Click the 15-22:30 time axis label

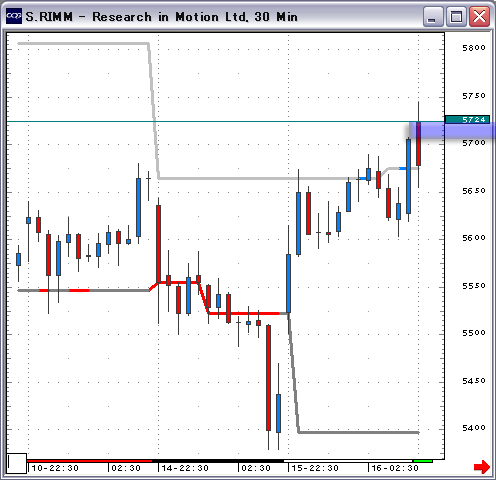tap(315, 468)
